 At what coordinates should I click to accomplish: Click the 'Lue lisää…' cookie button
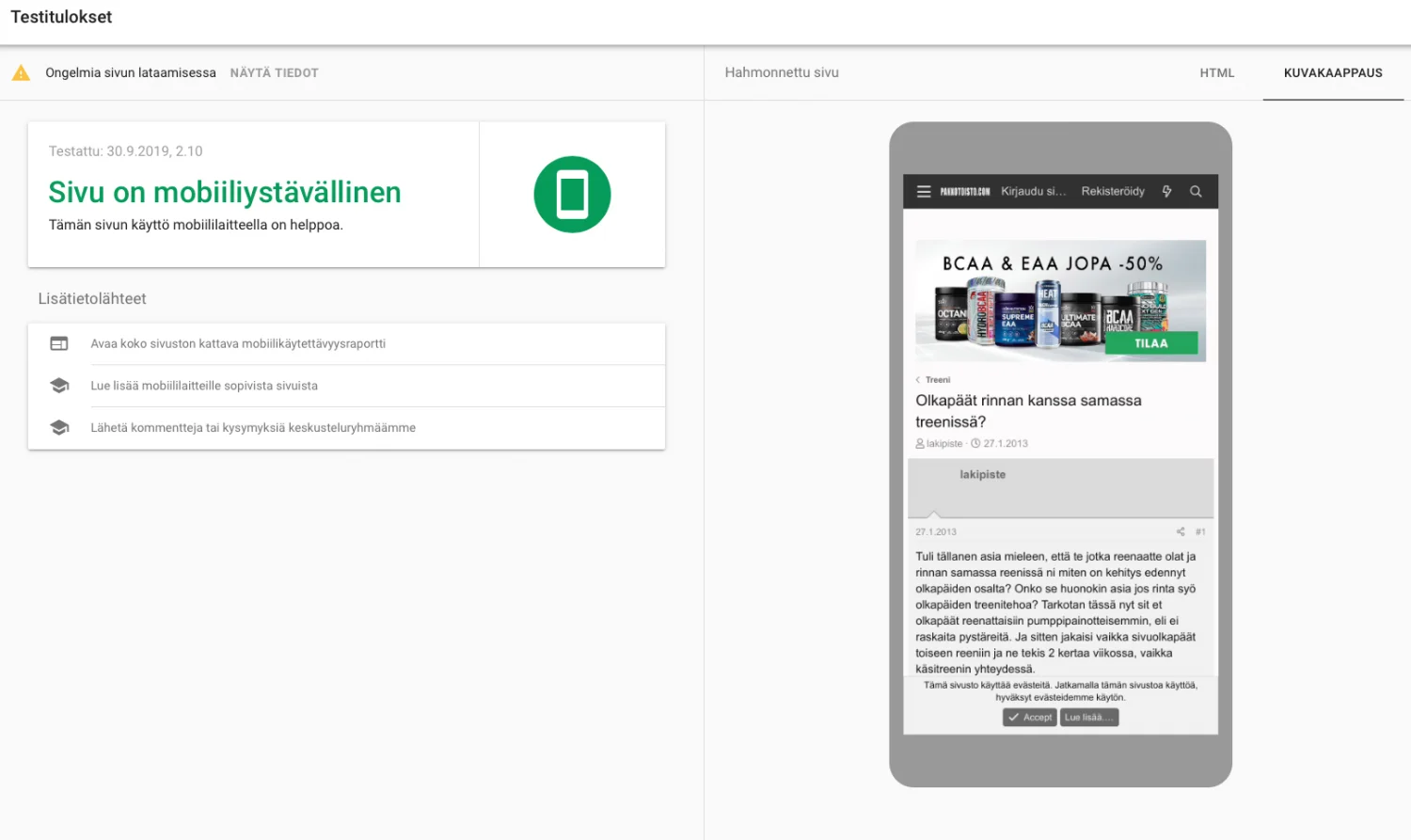point(1088,718)
